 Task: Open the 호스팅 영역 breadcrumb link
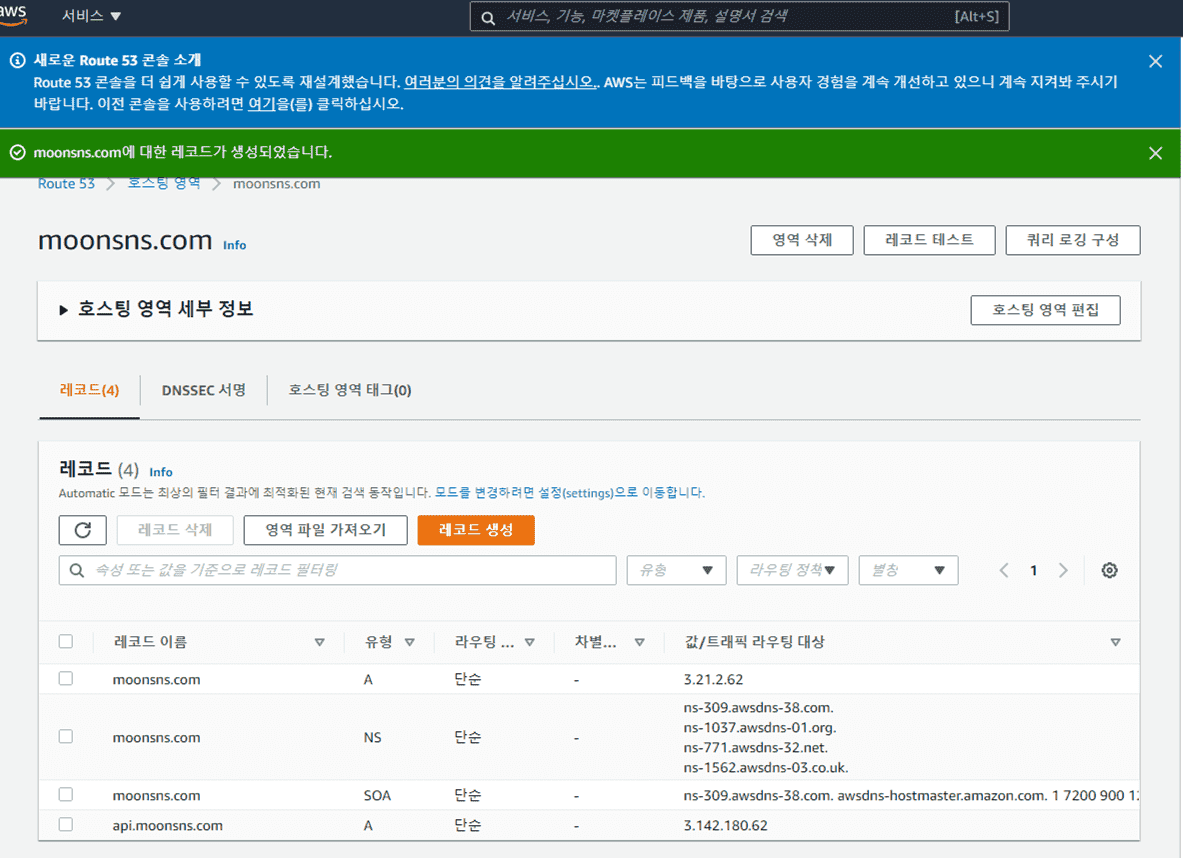(x=164, y=183)
